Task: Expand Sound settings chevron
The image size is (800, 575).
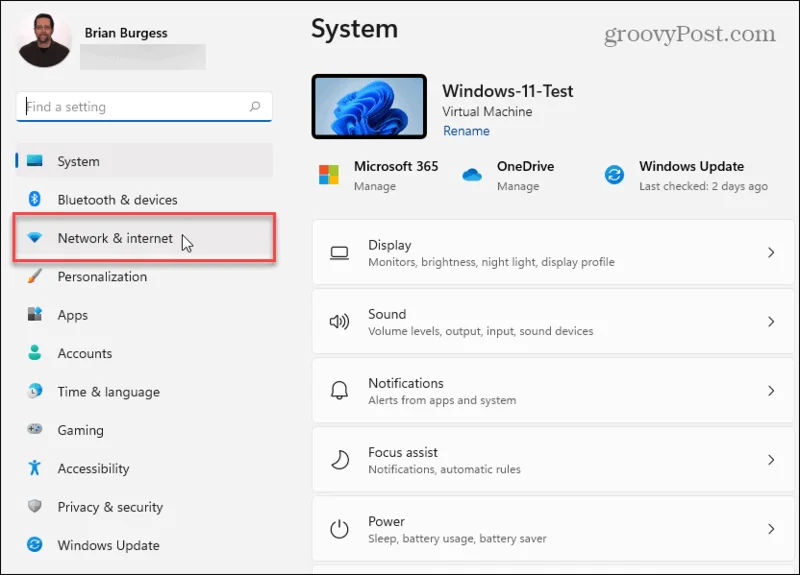Action: tap(771, 321)
